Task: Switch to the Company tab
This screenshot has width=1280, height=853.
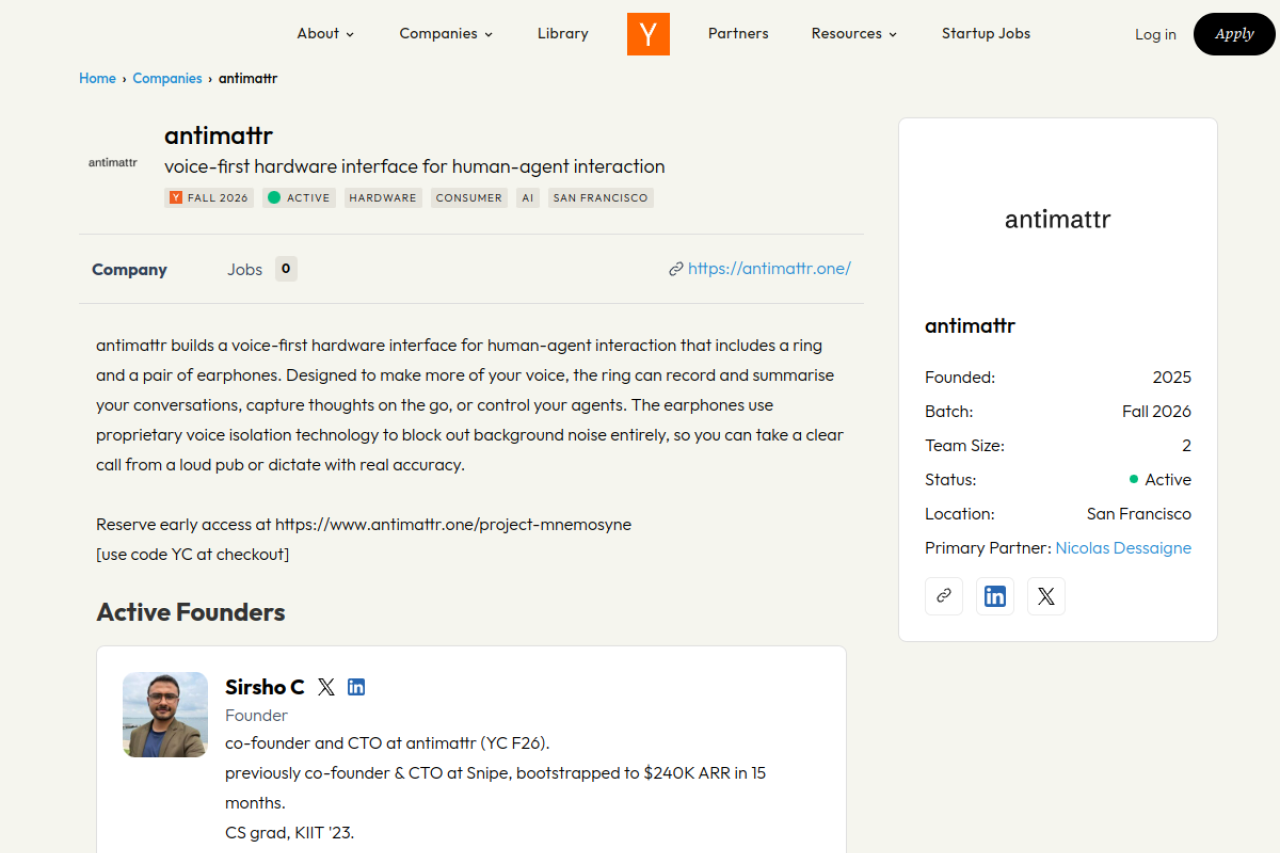Action: point(130,269)
